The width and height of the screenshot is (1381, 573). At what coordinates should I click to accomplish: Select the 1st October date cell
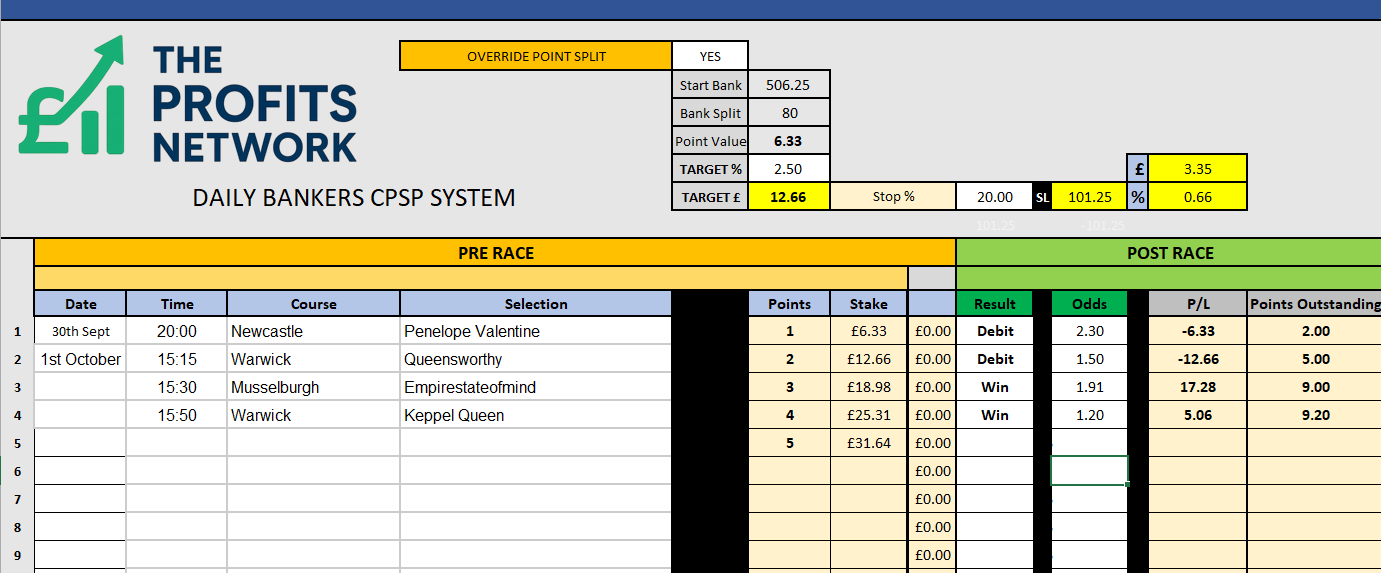(x=81, y=359)
